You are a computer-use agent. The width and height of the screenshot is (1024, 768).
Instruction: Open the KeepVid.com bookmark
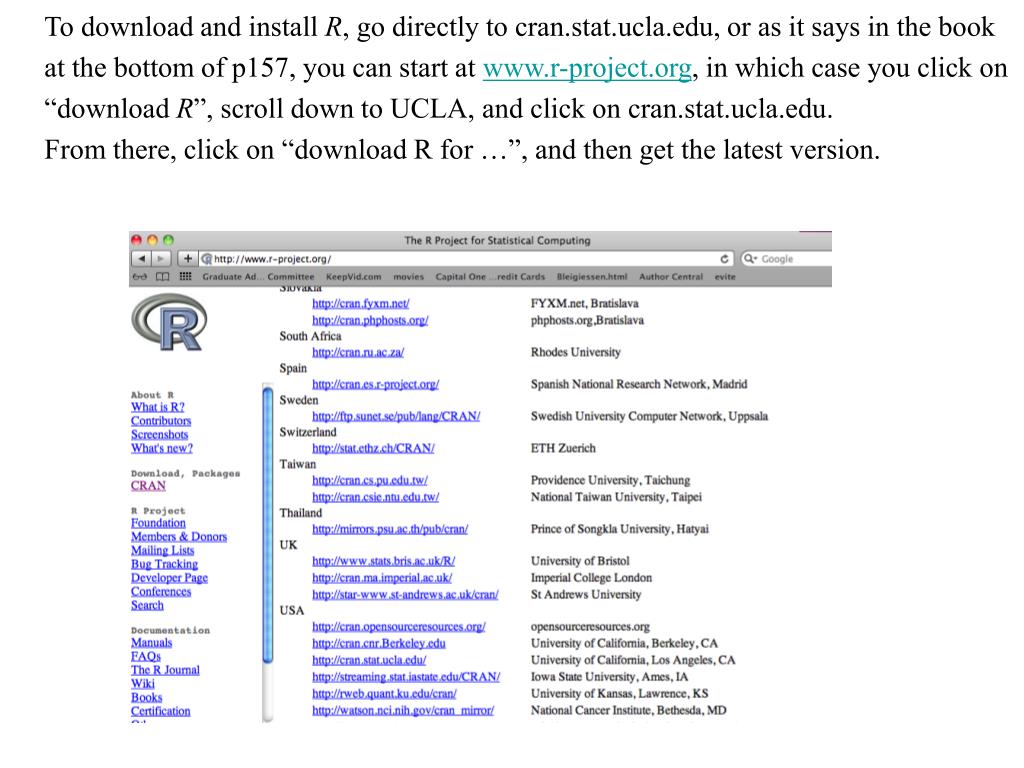(353, 277)
